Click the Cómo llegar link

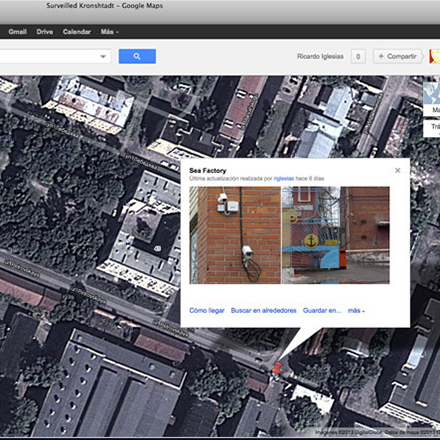tap(207, 310)
